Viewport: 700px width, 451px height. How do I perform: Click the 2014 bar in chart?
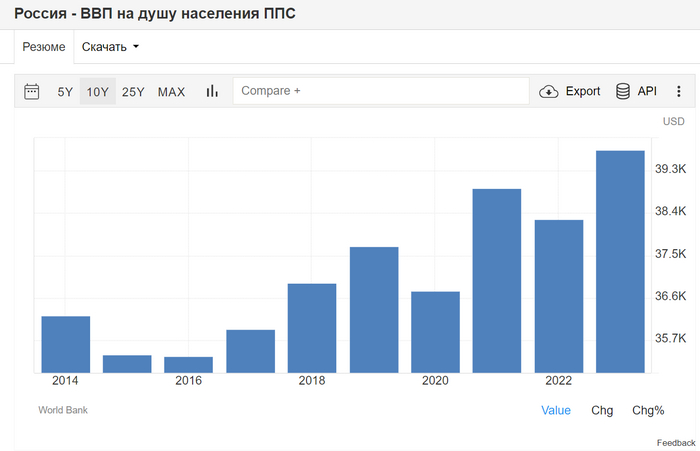66,344
